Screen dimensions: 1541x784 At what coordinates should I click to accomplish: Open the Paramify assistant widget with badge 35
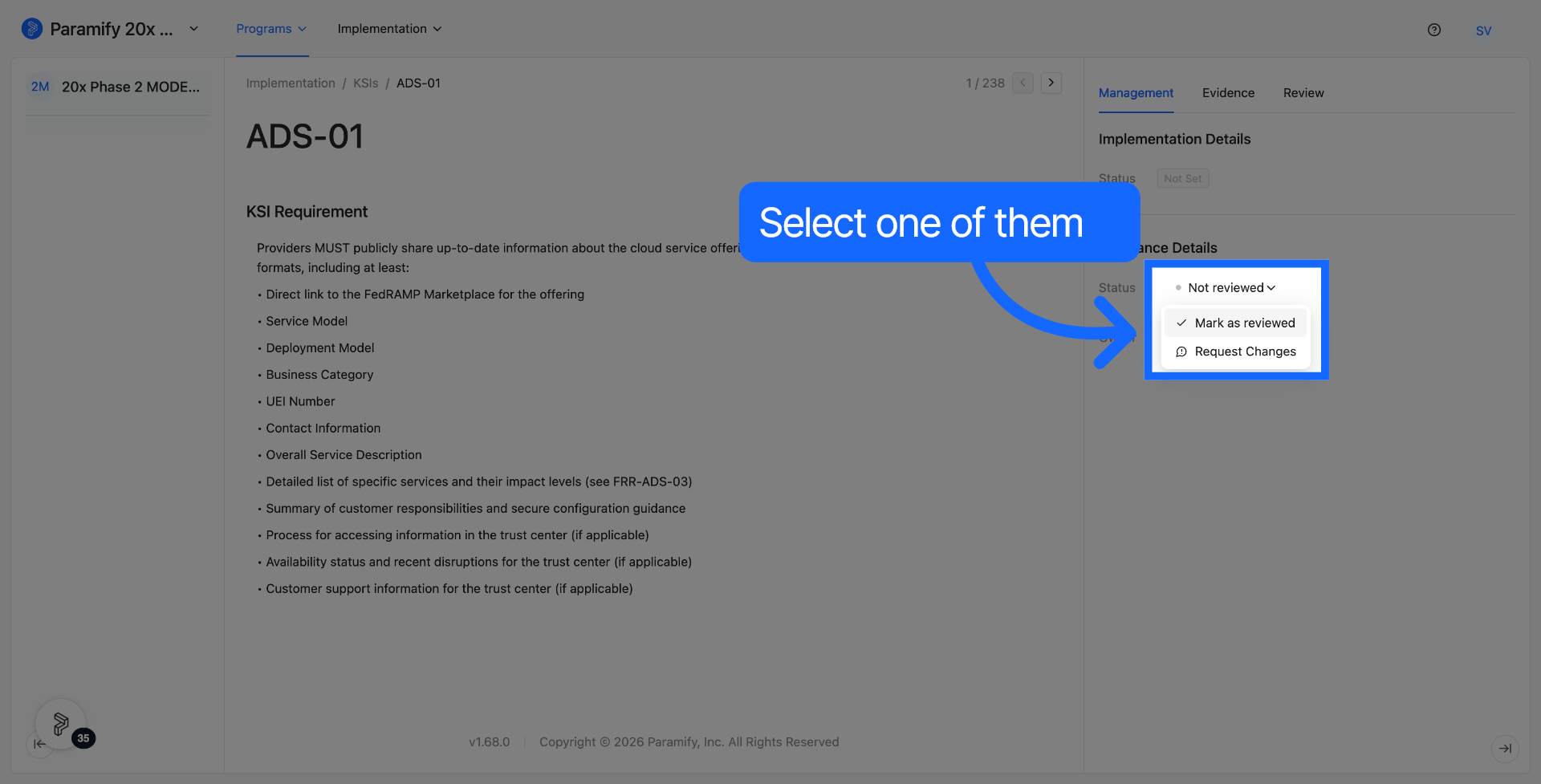point(61,724)
